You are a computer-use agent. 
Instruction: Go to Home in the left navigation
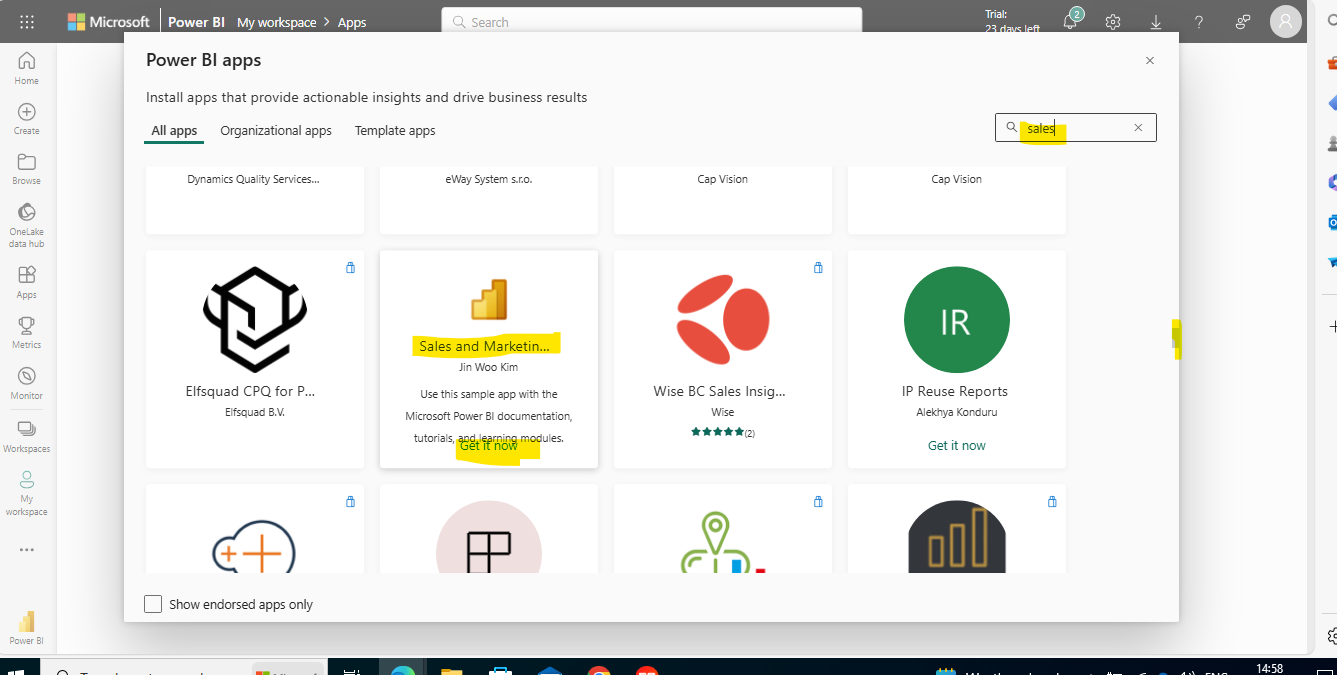pos(27,68)
